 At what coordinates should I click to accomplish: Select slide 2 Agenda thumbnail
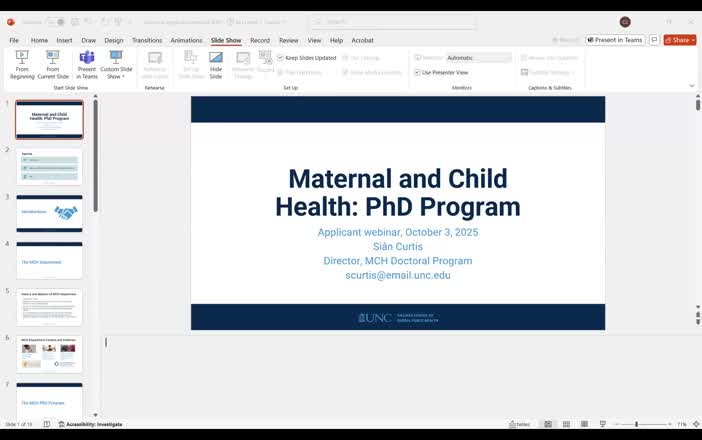click(x=49, y=167)
